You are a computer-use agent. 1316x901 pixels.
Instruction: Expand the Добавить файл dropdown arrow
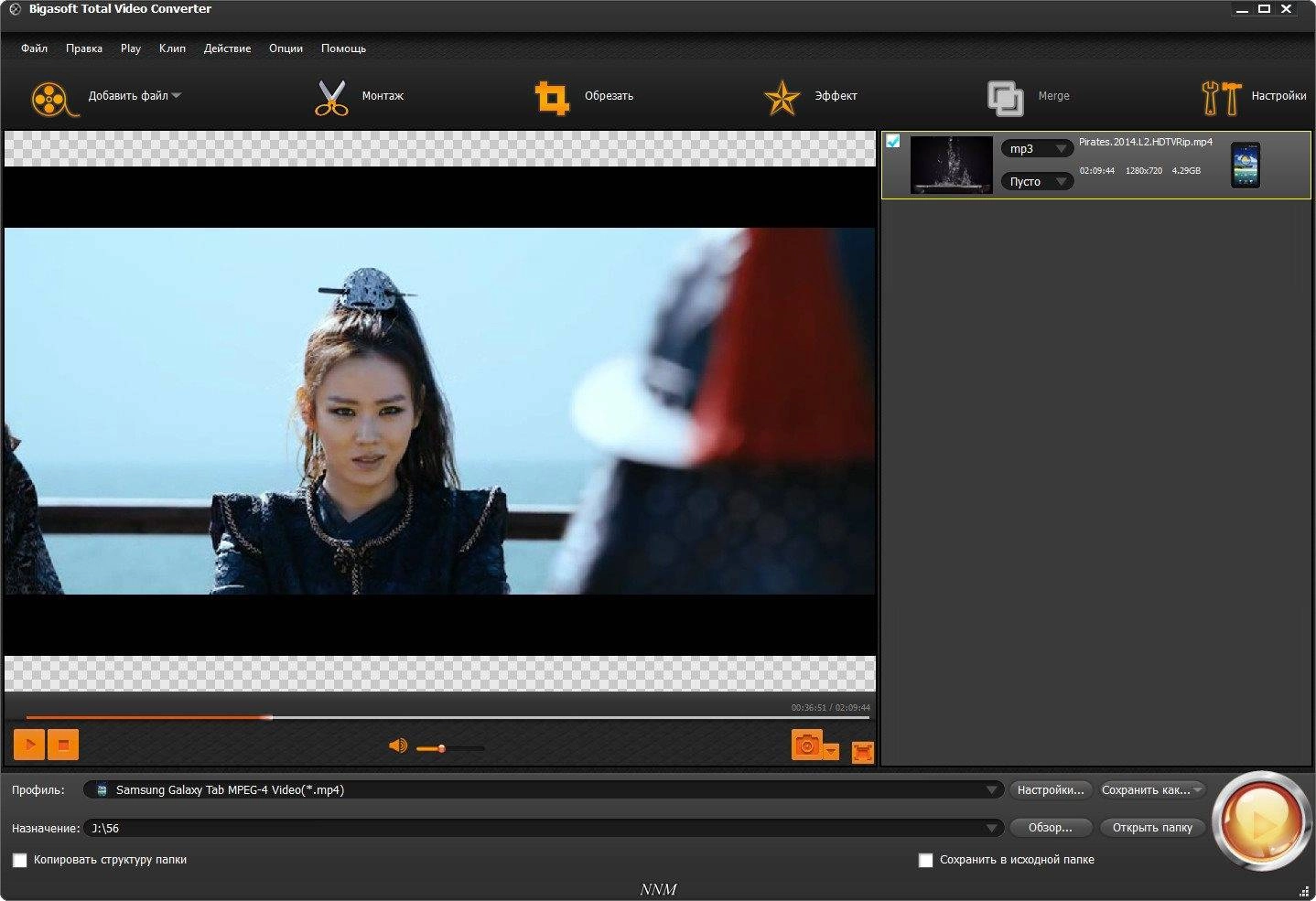(177, 96)
